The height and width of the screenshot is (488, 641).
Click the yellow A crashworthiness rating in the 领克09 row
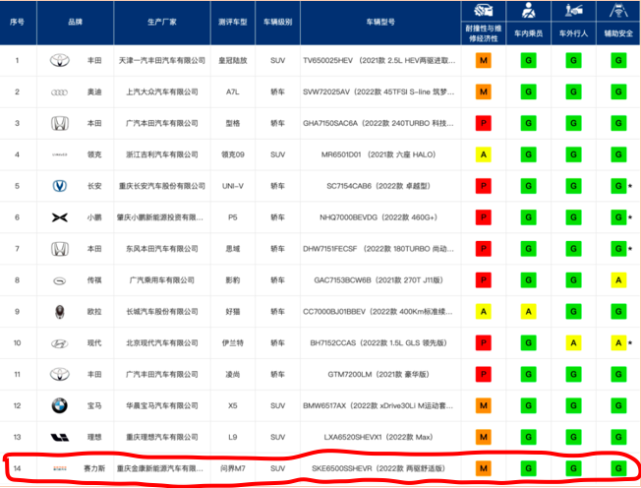[x=483, y=155]
